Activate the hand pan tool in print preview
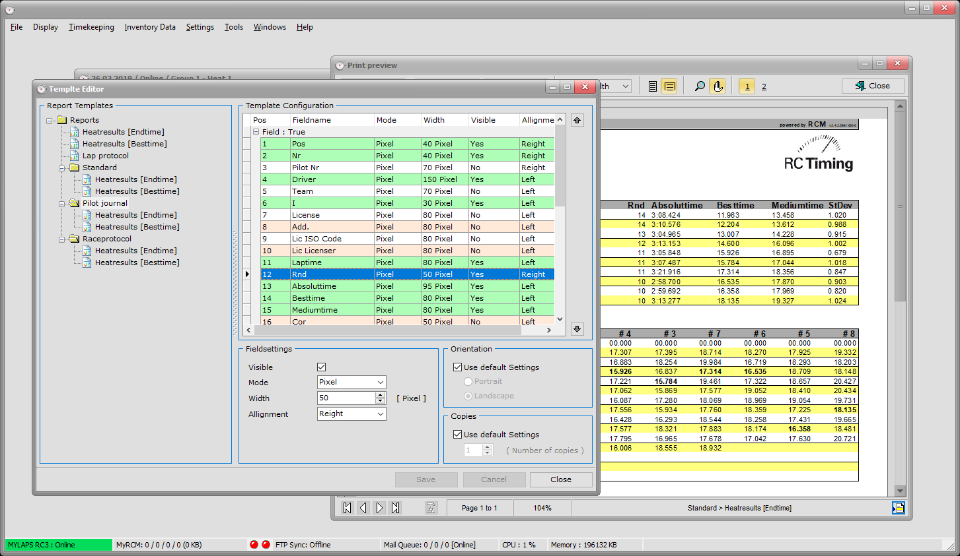960x556 pixels. (718, 86)
